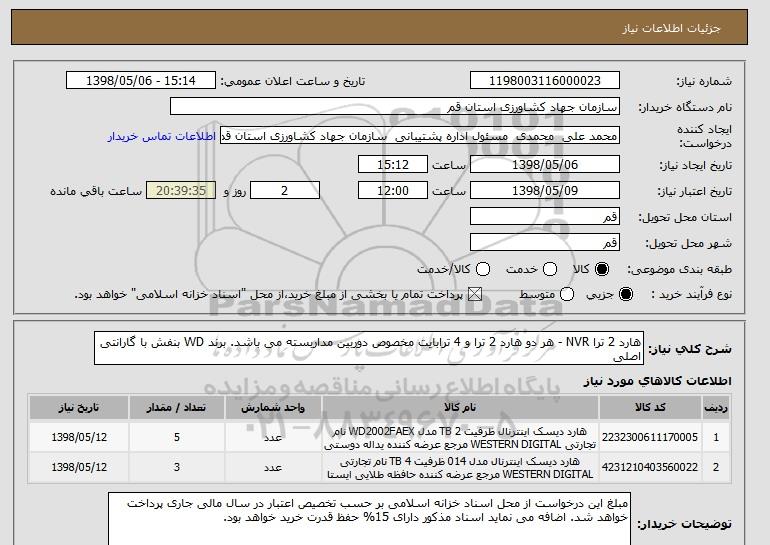Click need date 1398/05/12 in row 2
The height and width of the screenshot is (545, 770).
79,467
